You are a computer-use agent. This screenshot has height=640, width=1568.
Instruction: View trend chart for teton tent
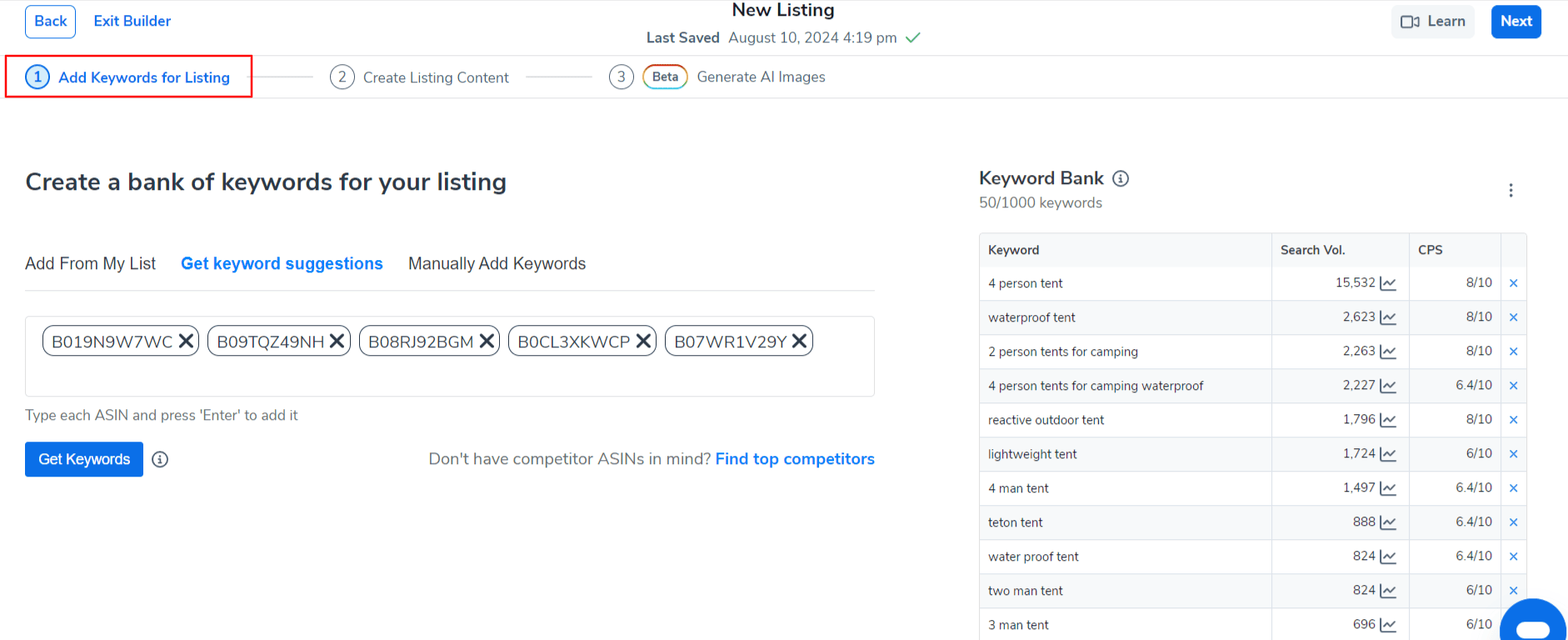click(1388, 522)
